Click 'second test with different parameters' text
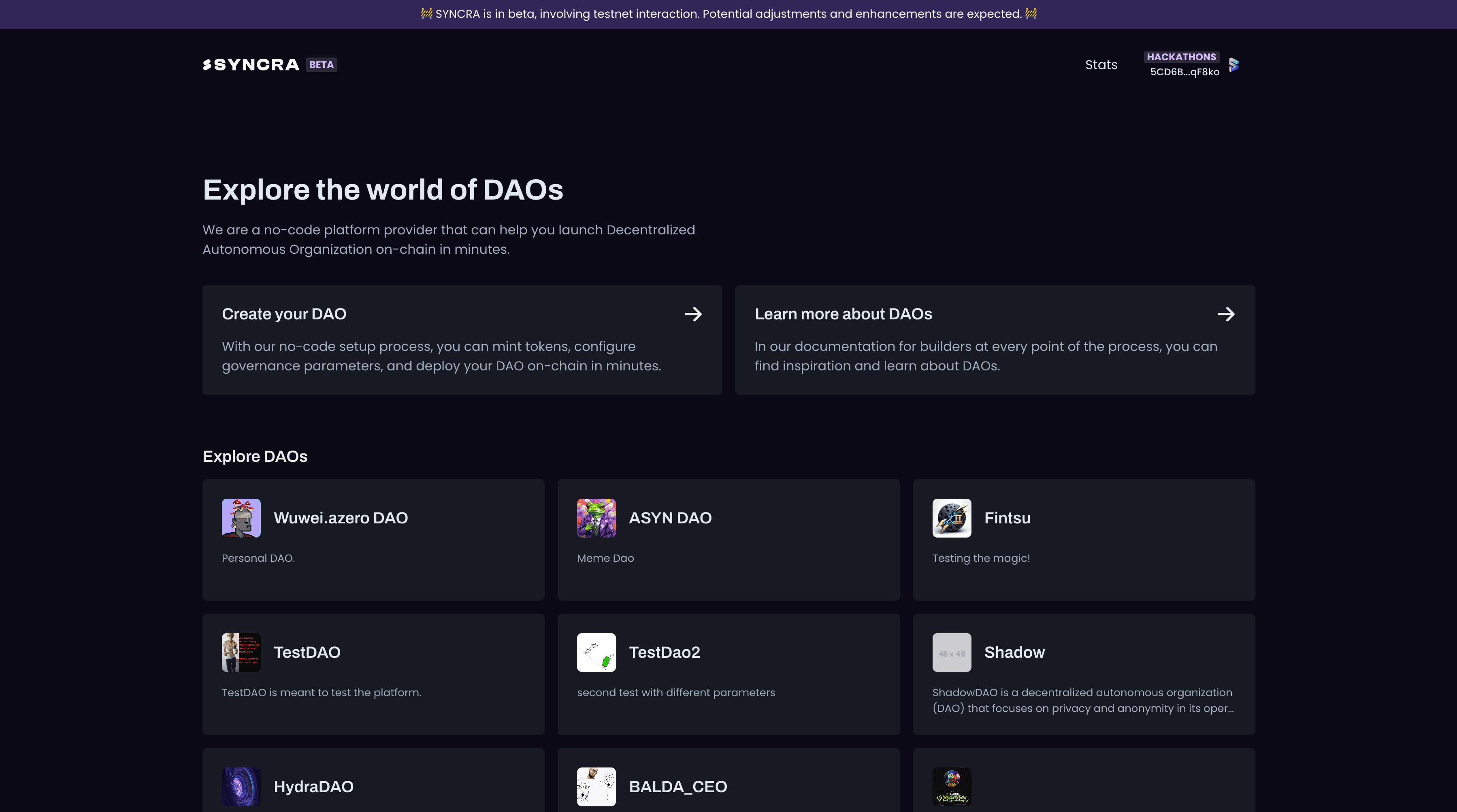Screen dimensions: 1457x812 [x=676, y=693]
